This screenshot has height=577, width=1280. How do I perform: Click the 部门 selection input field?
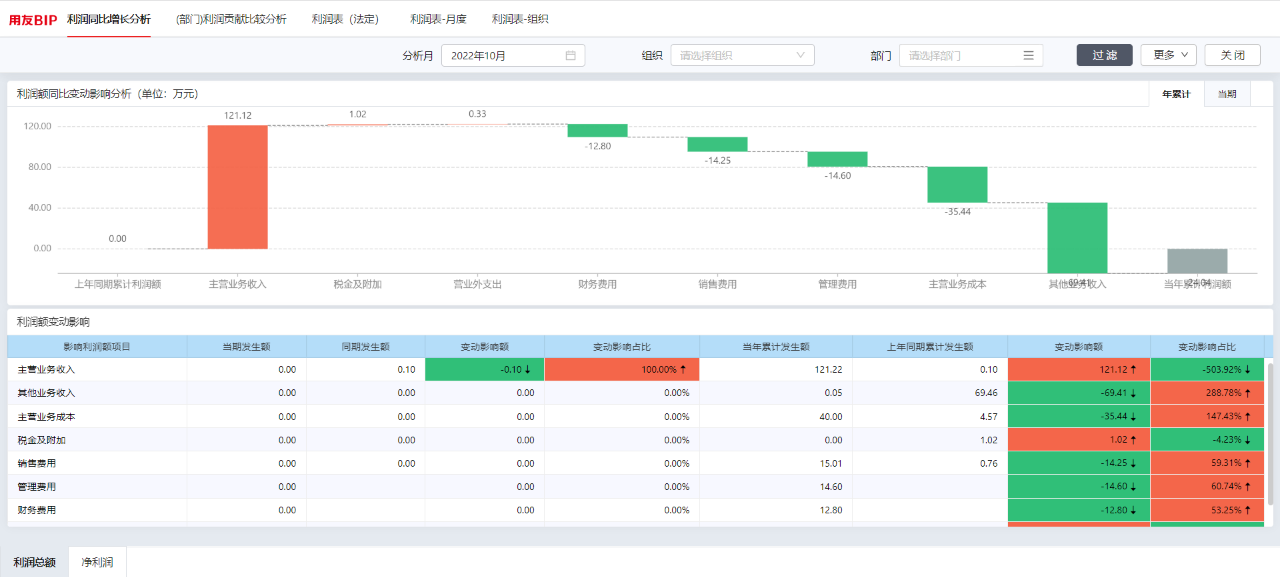coord(970,56)
